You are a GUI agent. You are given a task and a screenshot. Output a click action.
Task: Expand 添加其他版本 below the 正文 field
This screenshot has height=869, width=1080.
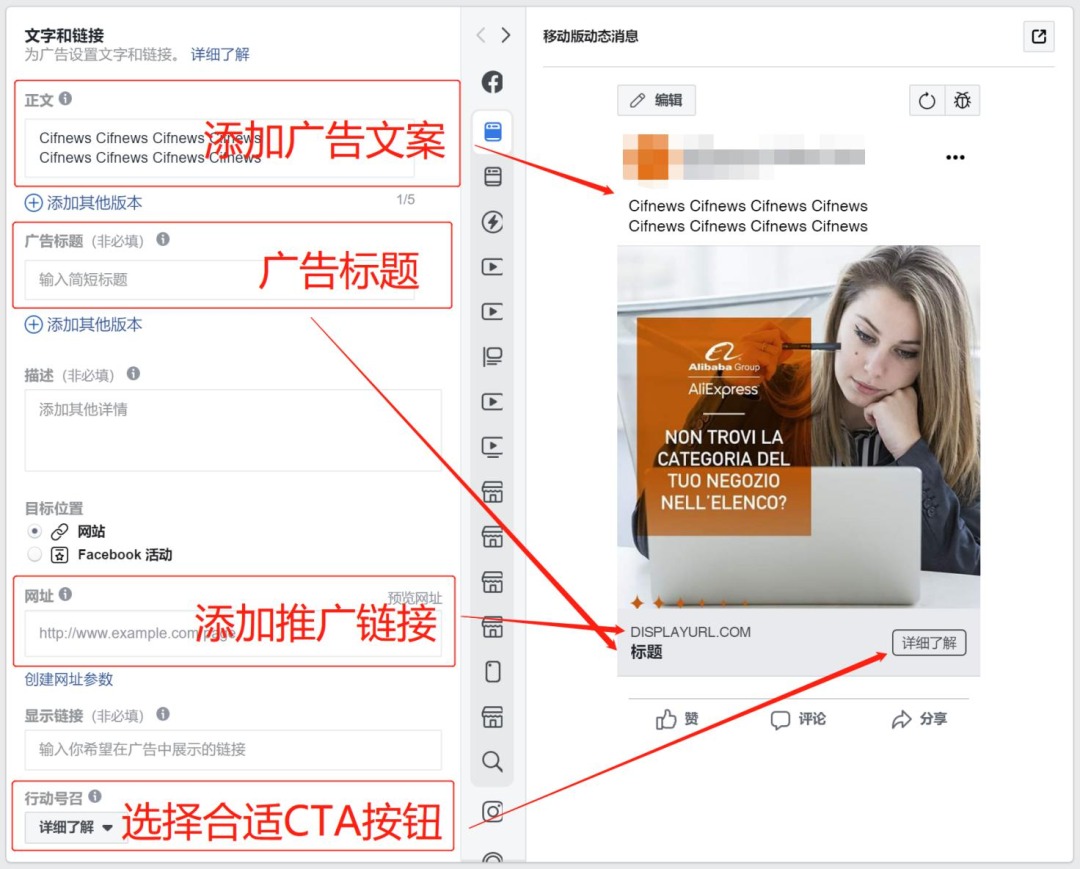84,200
